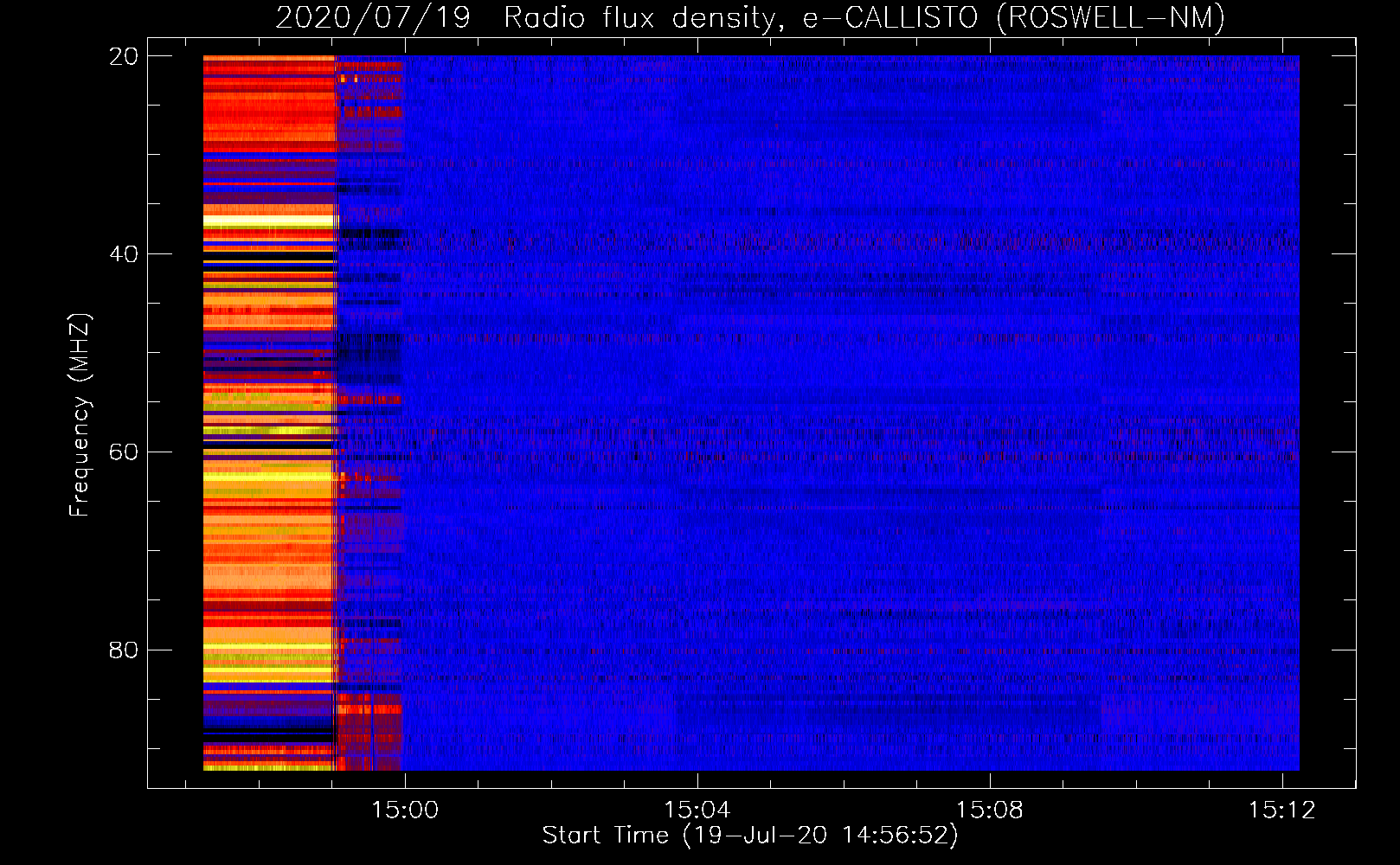This screenshot has height=865, width=1400.
Task: Click the bright yellow band near 37 MHz
Action: 269,221
